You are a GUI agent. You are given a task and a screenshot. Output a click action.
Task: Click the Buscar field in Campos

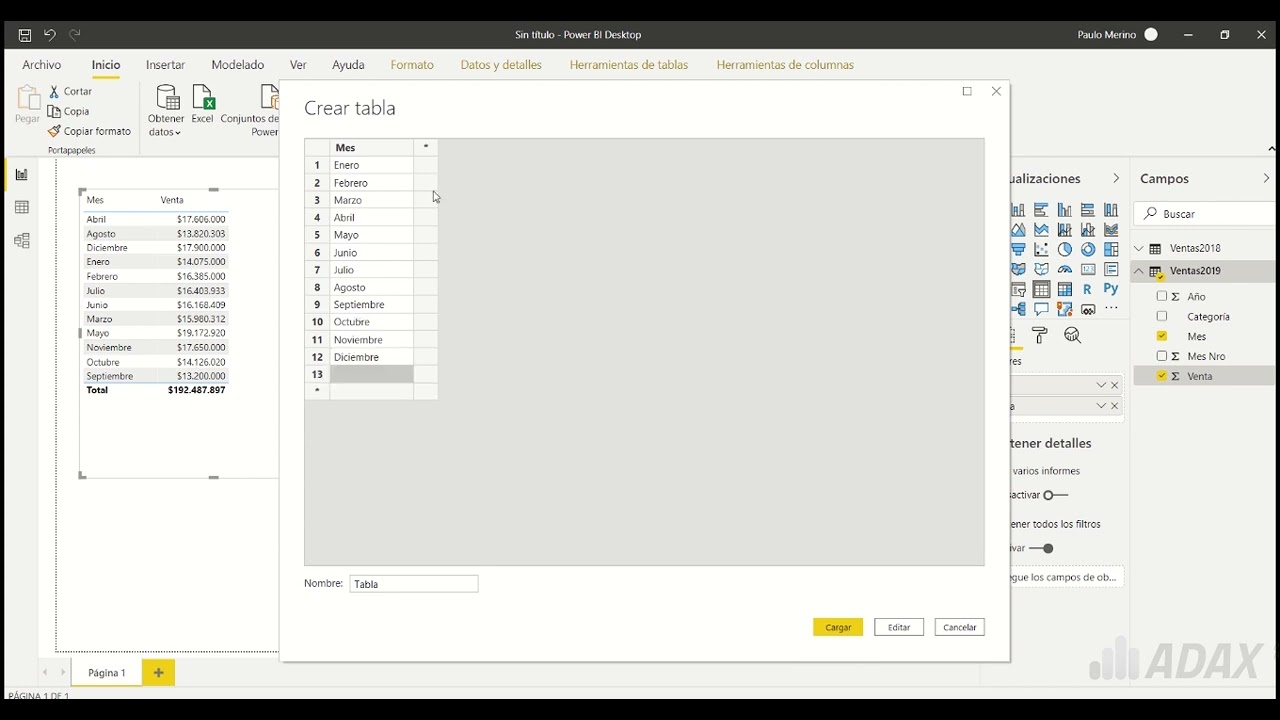pyautogui.click(x=1204, y=214)
